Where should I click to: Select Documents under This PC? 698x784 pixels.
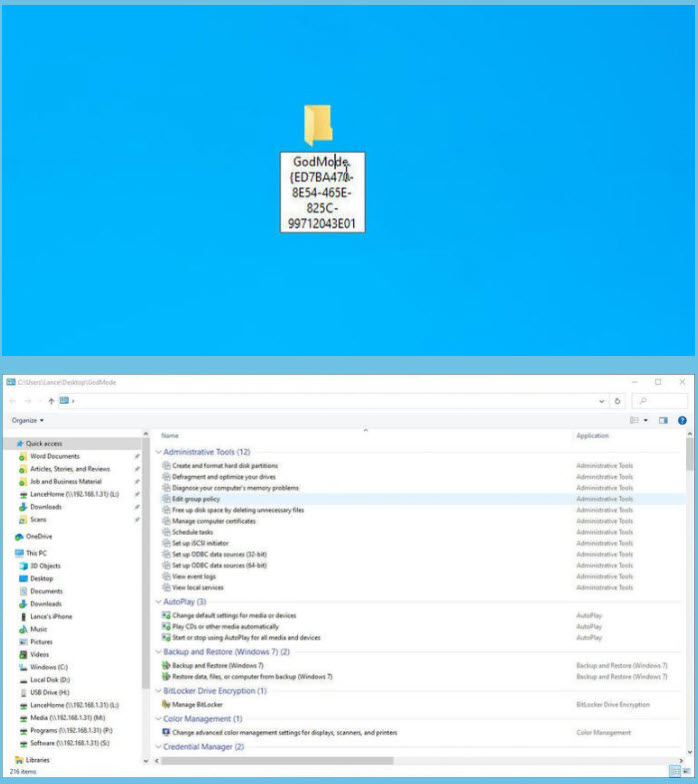[46, 591]
